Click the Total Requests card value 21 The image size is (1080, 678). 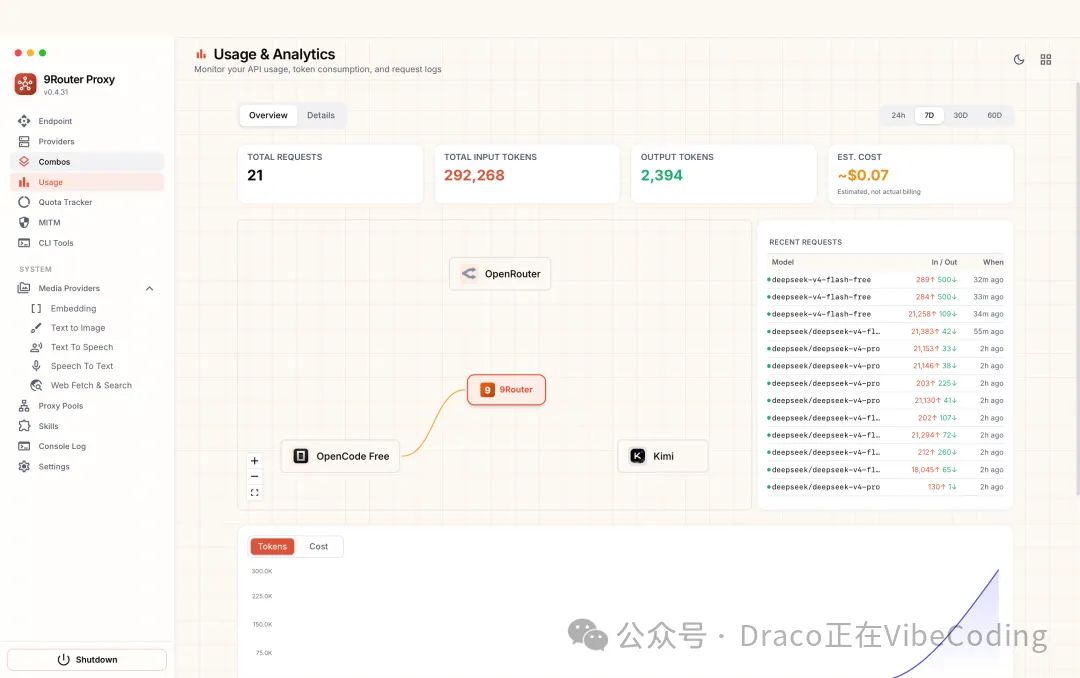[255, 176]
